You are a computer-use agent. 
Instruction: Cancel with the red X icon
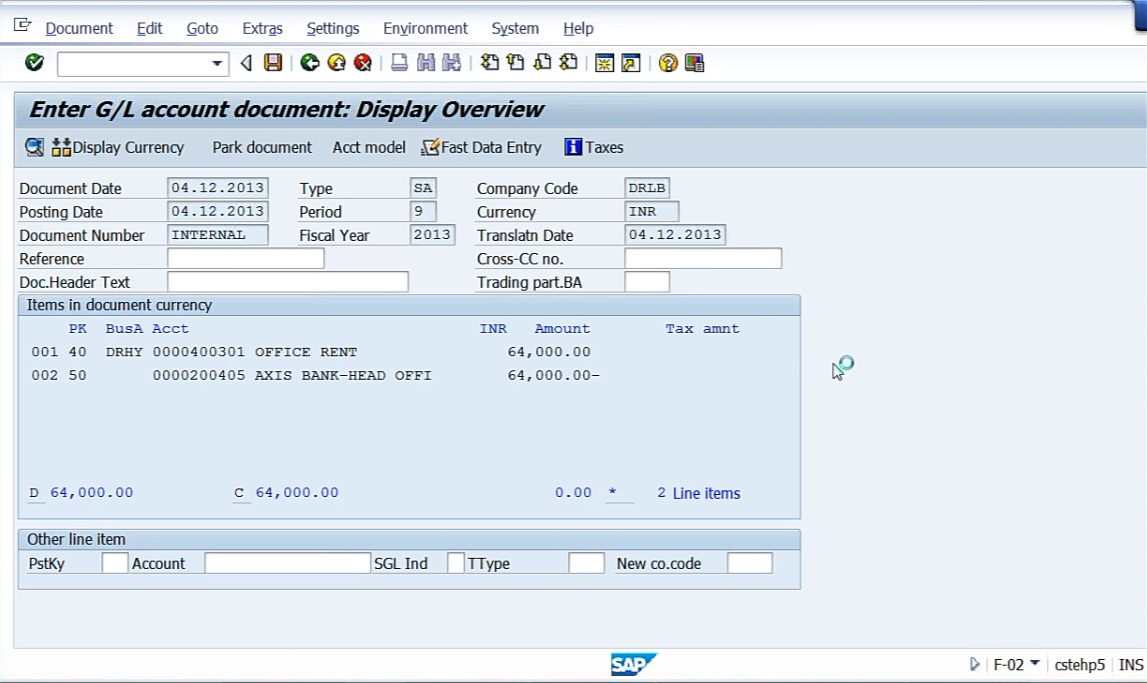363,63
